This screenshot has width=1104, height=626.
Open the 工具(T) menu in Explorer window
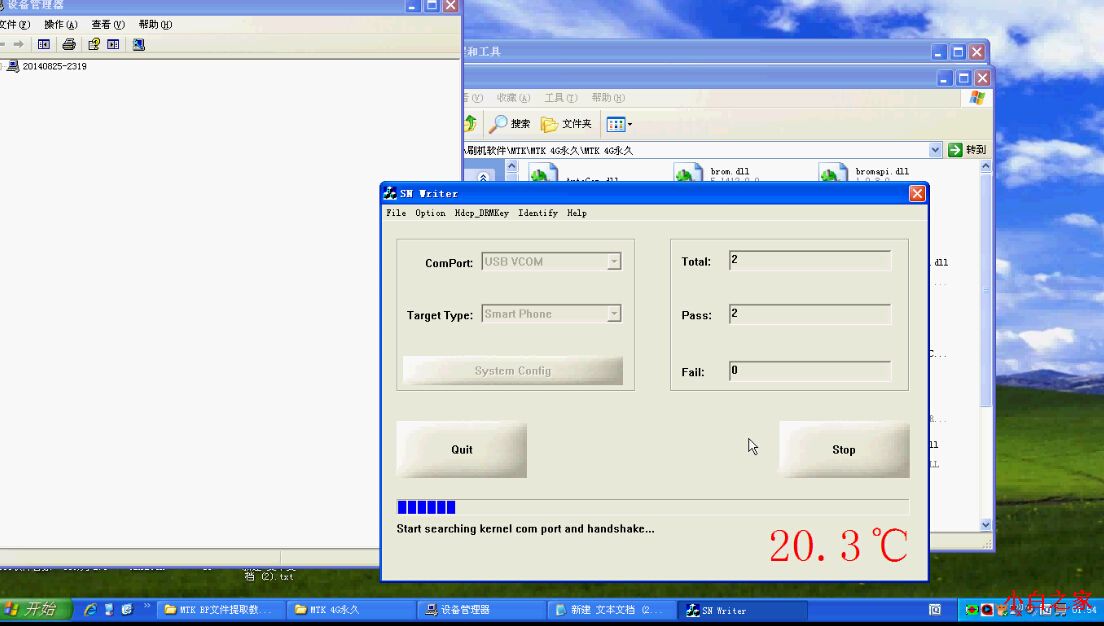560,98
